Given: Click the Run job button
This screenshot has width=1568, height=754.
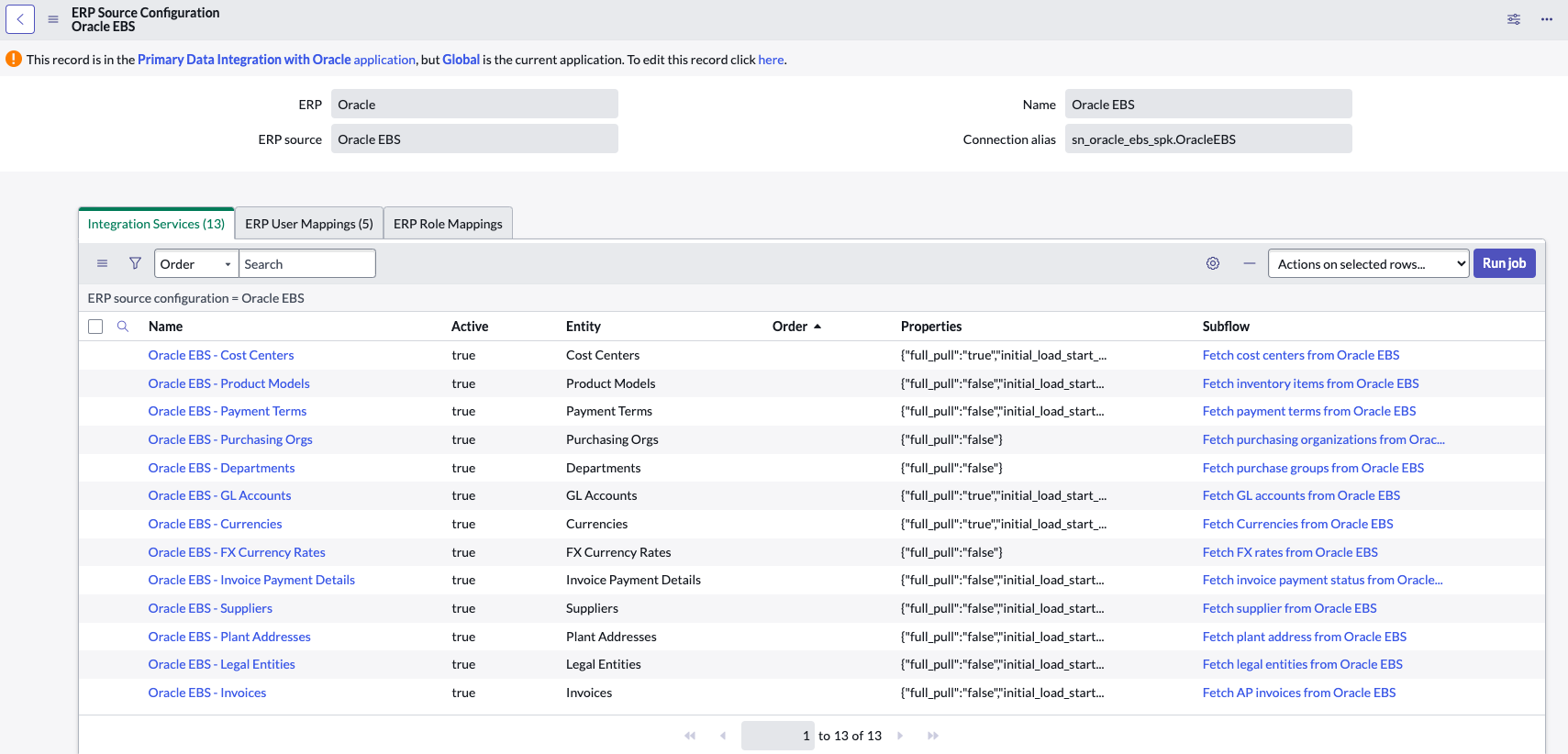Looking at the screenshot, I should tap(1505, 263).
